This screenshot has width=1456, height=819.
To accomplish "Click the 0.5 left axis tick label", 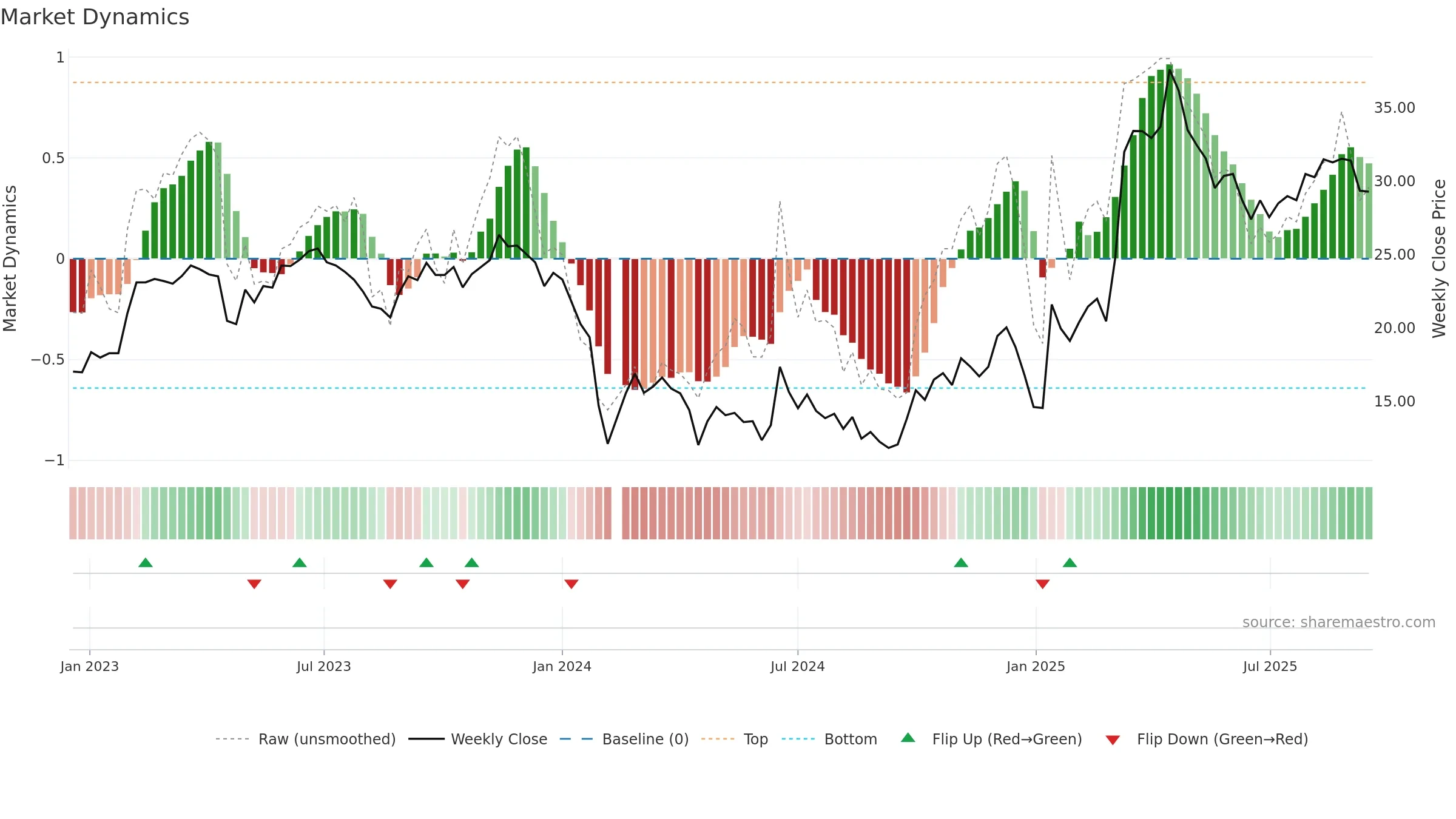I will click(x=53, y=158).
